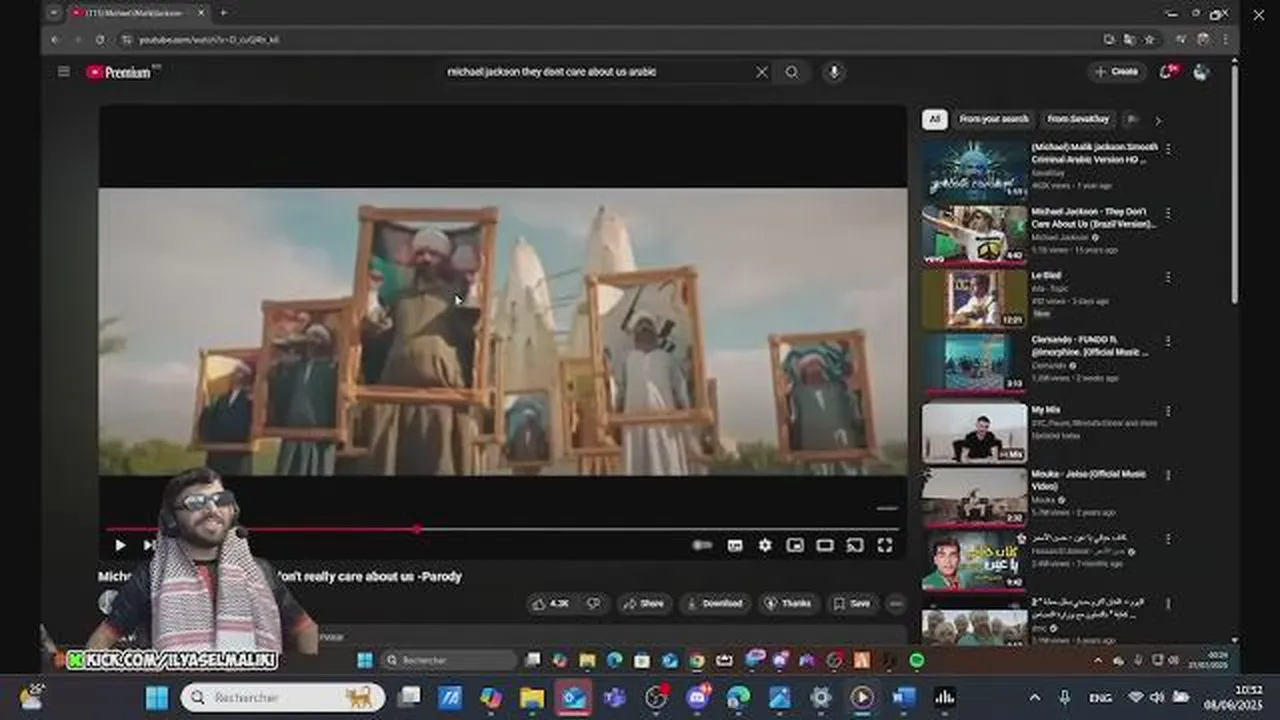Open the player settings gear
The height and width of the screenshot is (720, 1280).
pos(765,545)
